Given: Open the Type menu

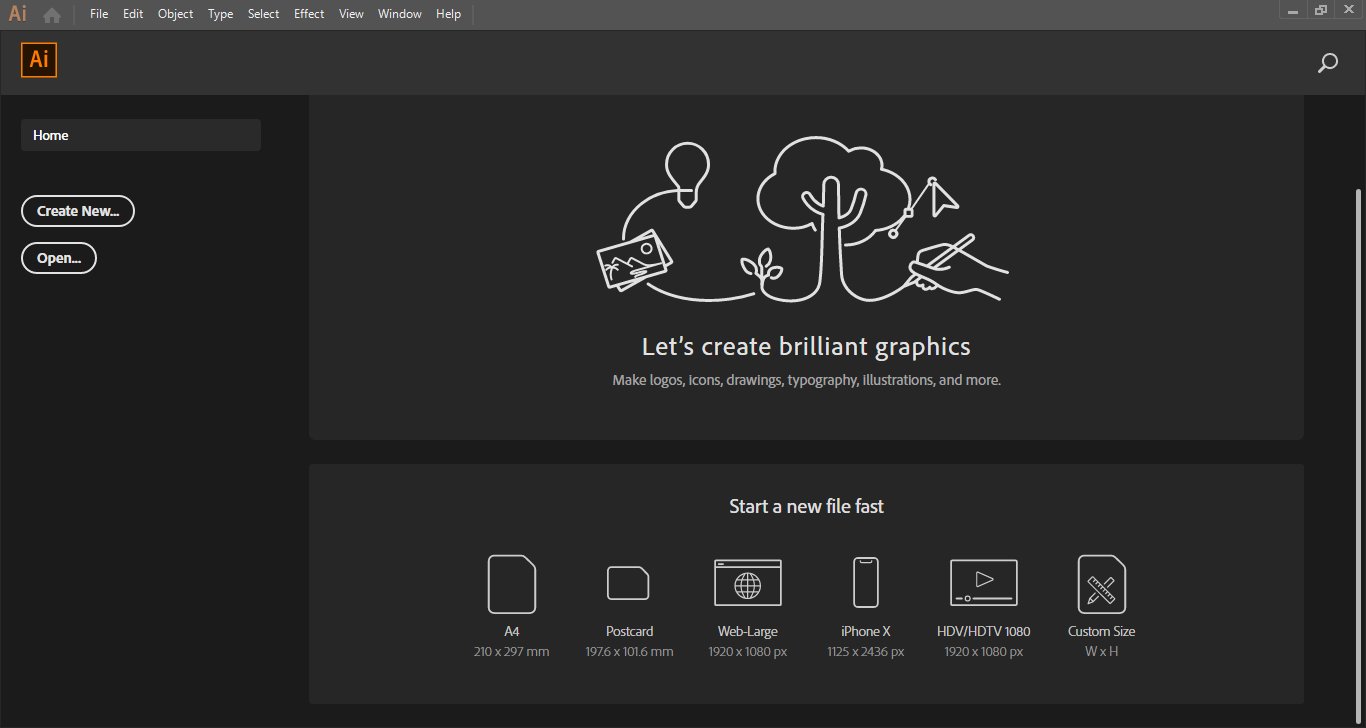Looking at the screenshot, I should [220, 14].
